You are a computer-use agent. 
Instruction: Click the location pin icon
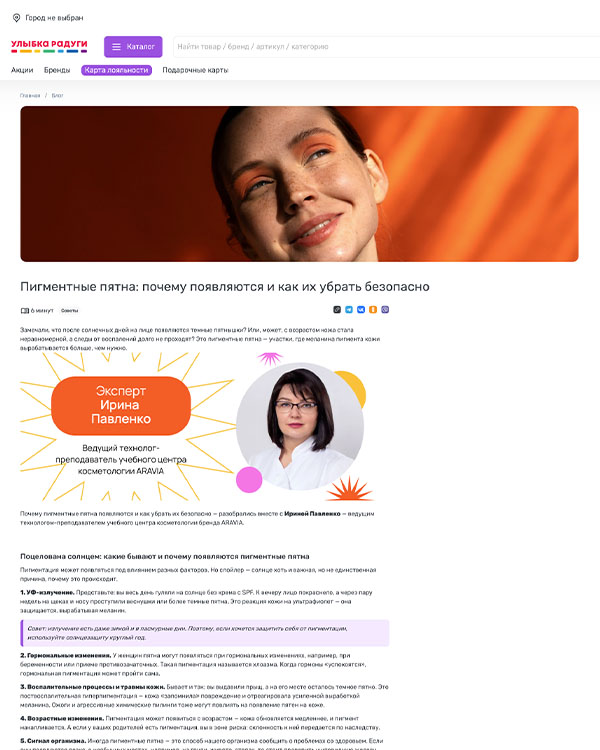[x=16, y=18]
